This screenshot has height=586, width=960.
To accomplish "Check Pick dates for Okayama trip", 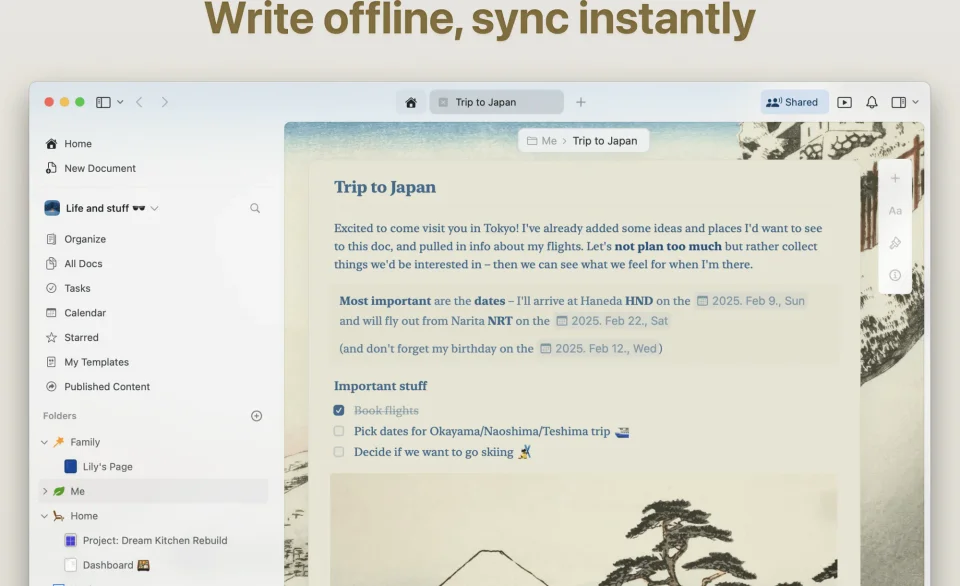I will [339, 431].
